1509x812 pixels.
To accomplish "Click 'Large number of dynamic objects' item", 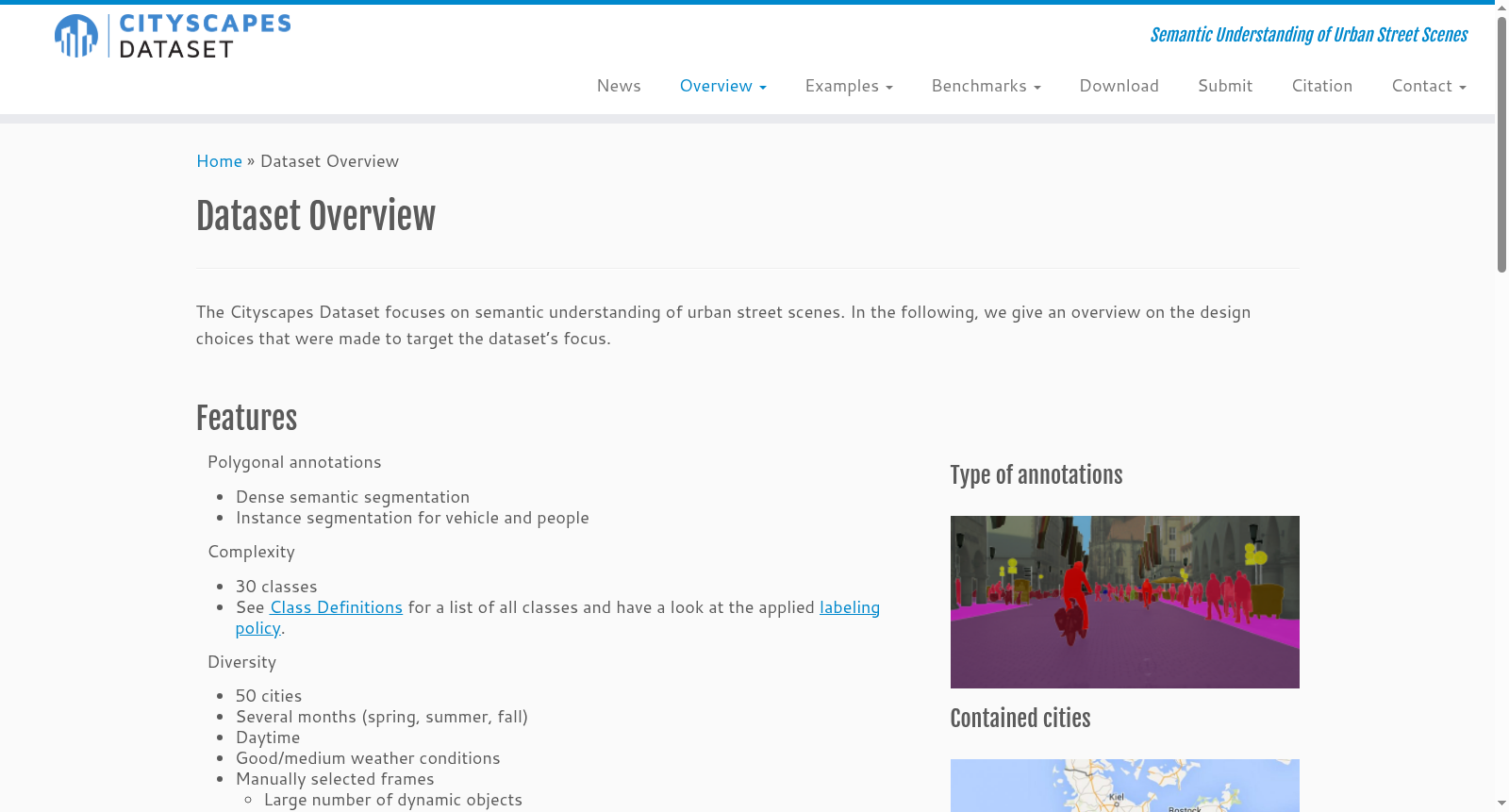I will point(393,800).
